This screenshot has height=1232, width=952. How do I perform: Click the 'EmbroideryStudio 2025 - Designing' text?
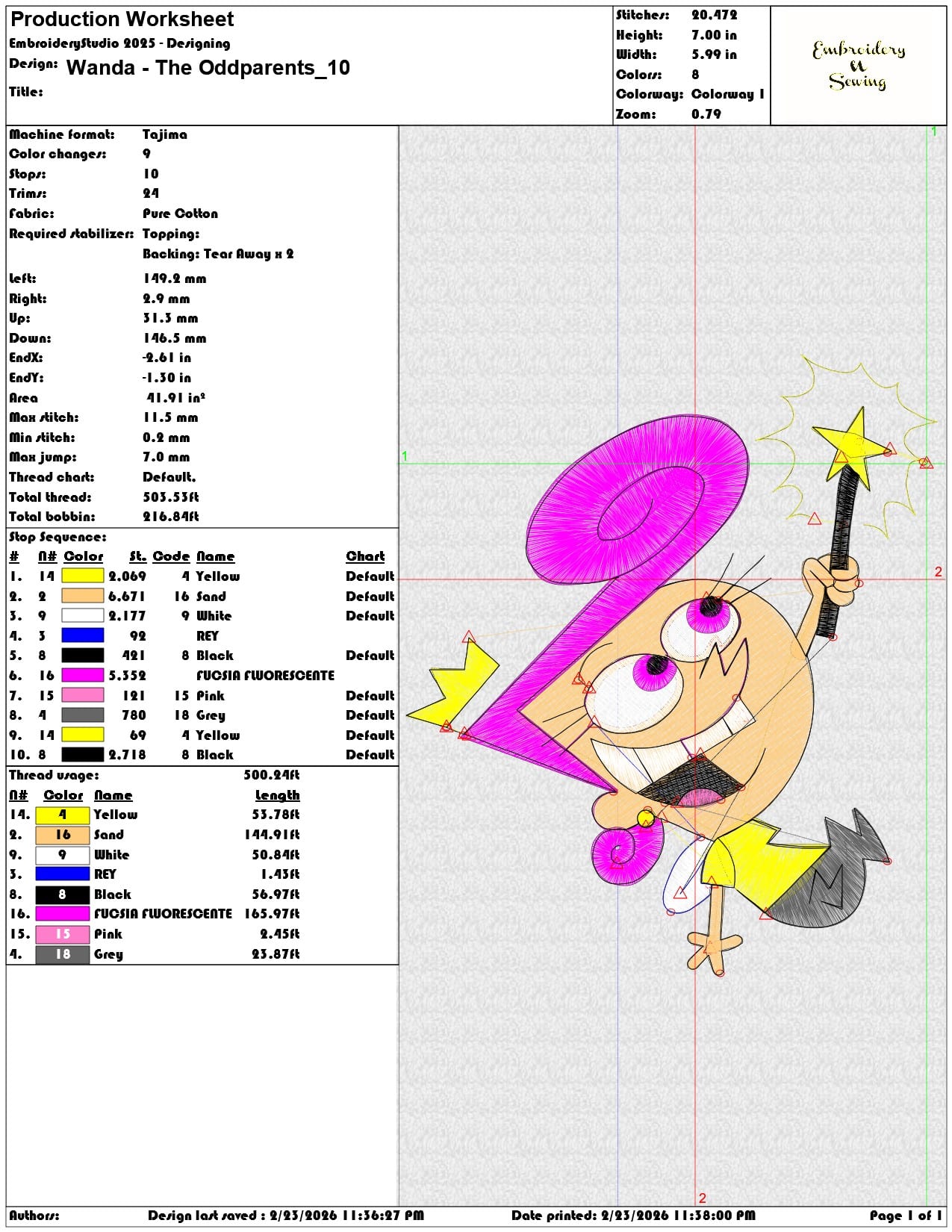tap(119, 43)
